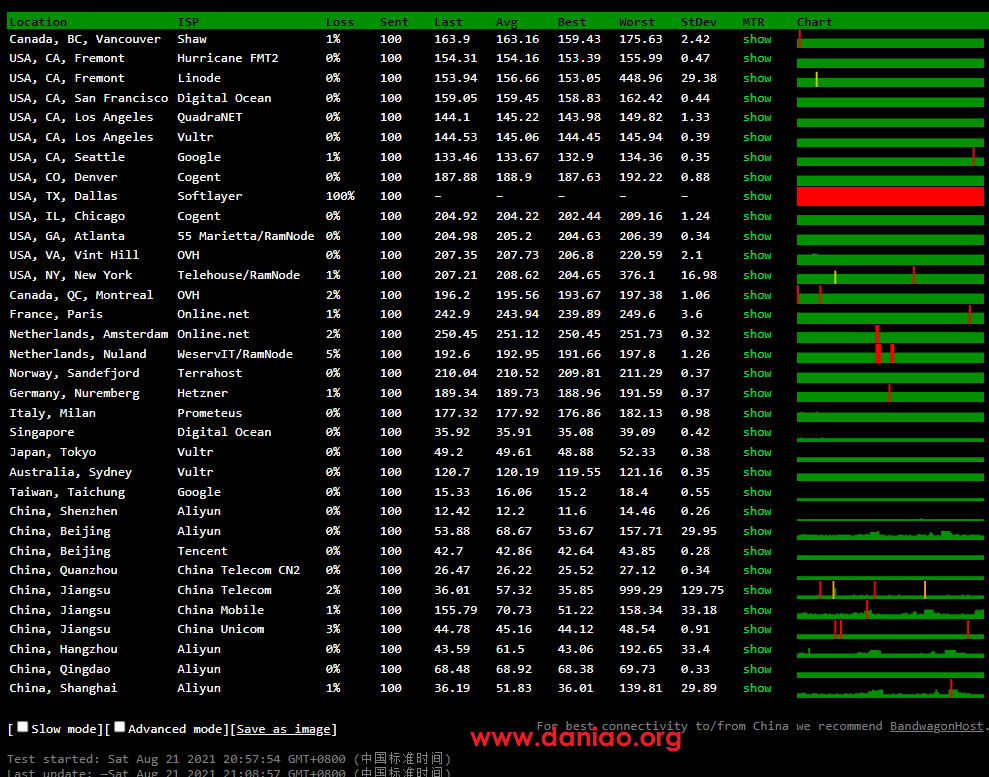
Task: Select the 100% loss value for Dallas
Action: click(340, 196)
